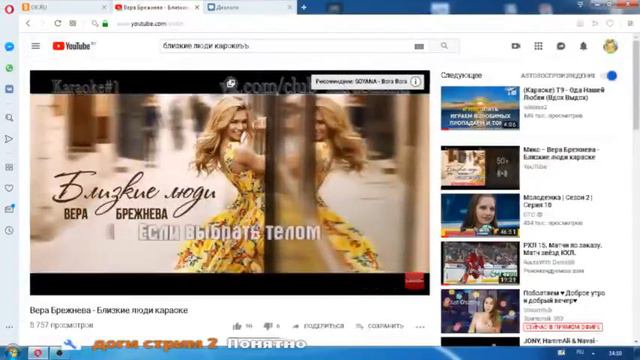Toggle the autoplay switch
The width and height of the screenshot is (640, 360).
[609, 76]
